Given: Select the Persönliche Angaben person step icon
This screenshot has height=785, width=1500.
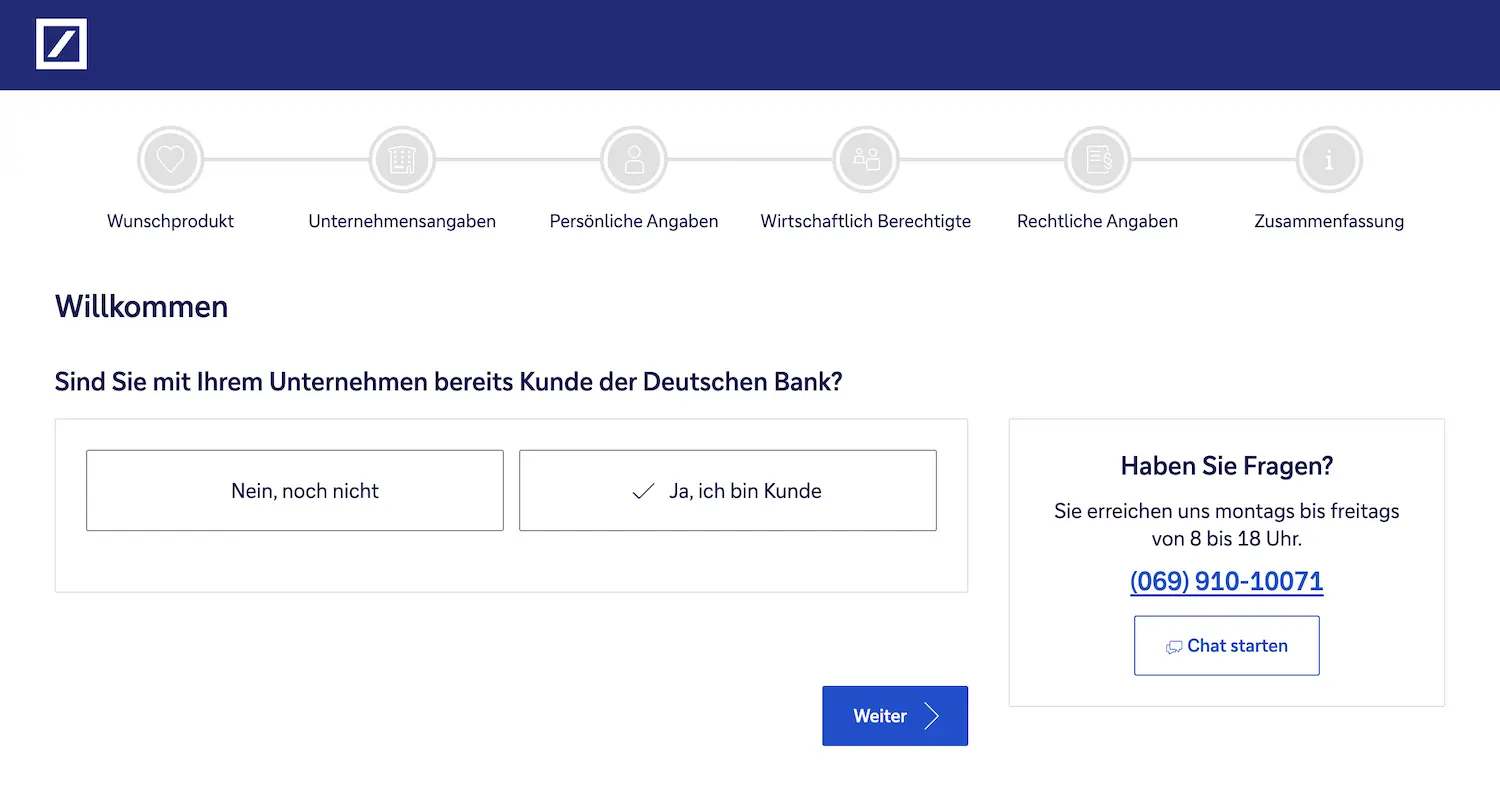Looking at the screenshot, I should coord(634,159).
